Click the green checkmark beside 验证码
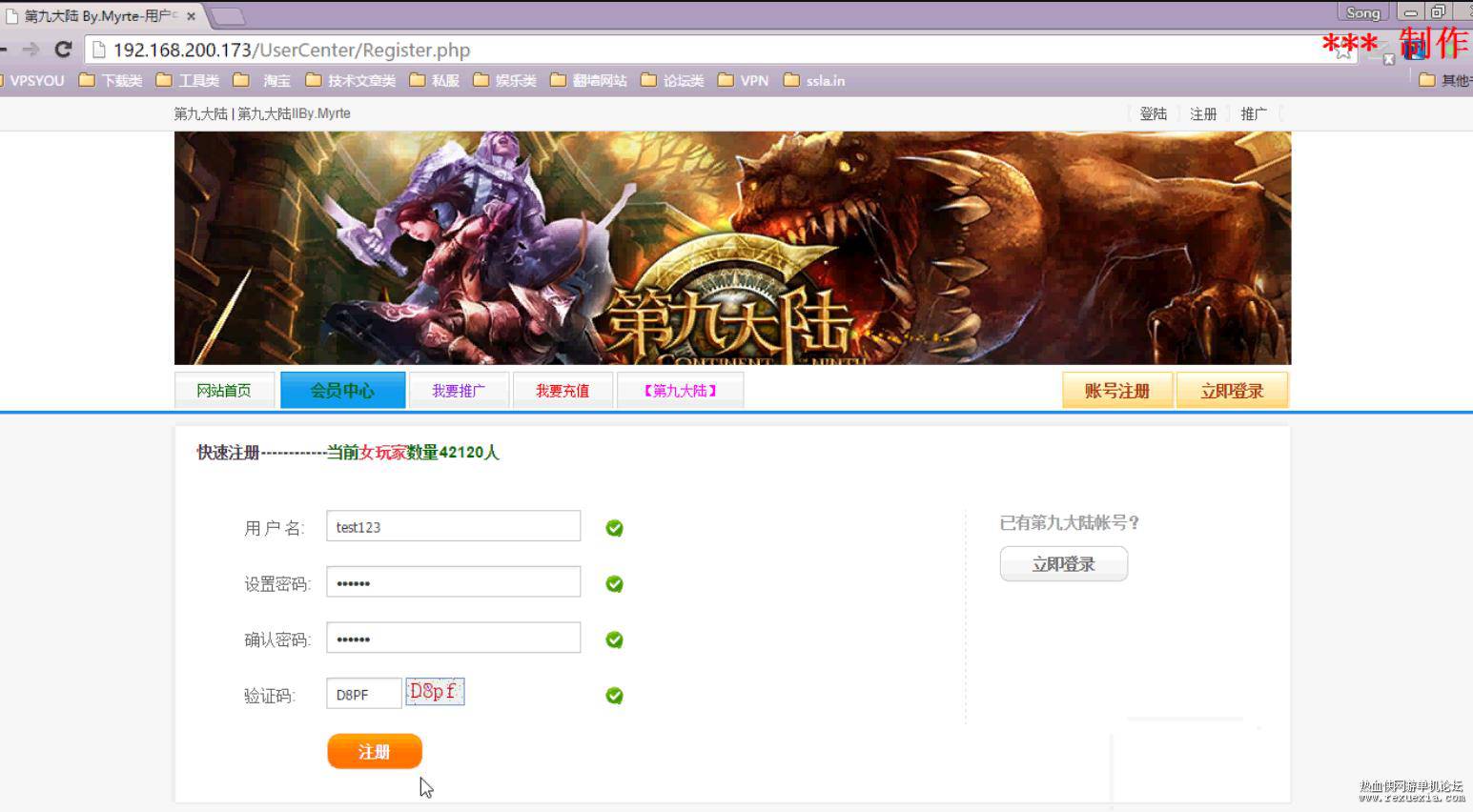Viewport: 1473px width, 812px height. (615, 696)
